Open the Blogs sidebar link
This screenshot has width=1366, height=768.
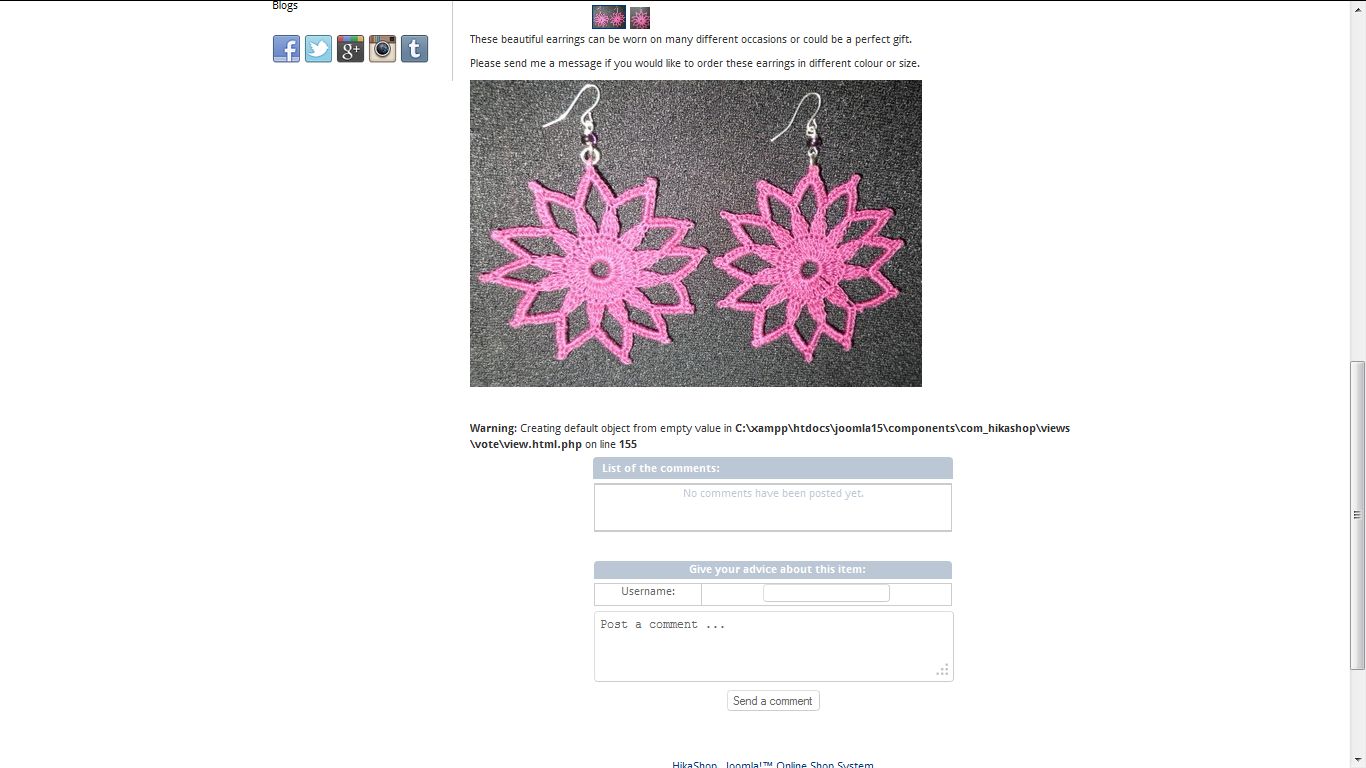[x=285, y=5]
